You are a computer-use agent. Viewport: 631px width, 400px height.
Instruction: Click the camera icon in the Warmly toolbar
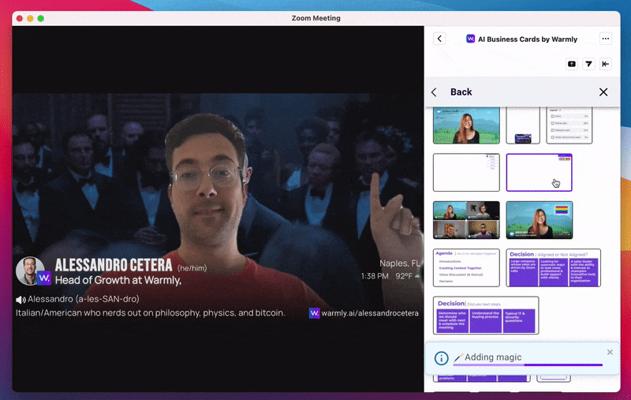571,64
